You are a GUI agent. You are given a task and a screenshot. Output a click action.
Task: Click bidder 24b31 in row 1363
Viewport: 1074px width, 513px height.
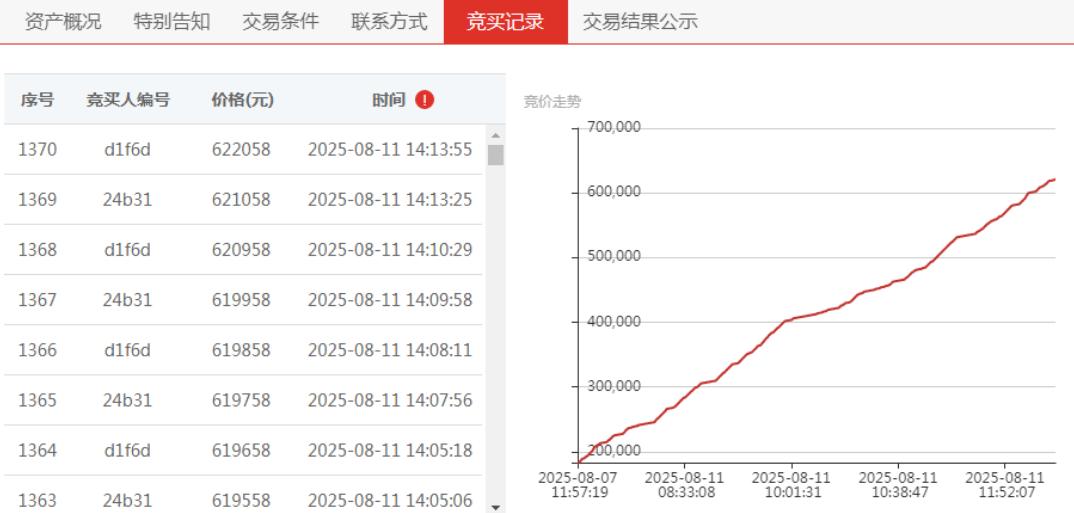point(127,501)
